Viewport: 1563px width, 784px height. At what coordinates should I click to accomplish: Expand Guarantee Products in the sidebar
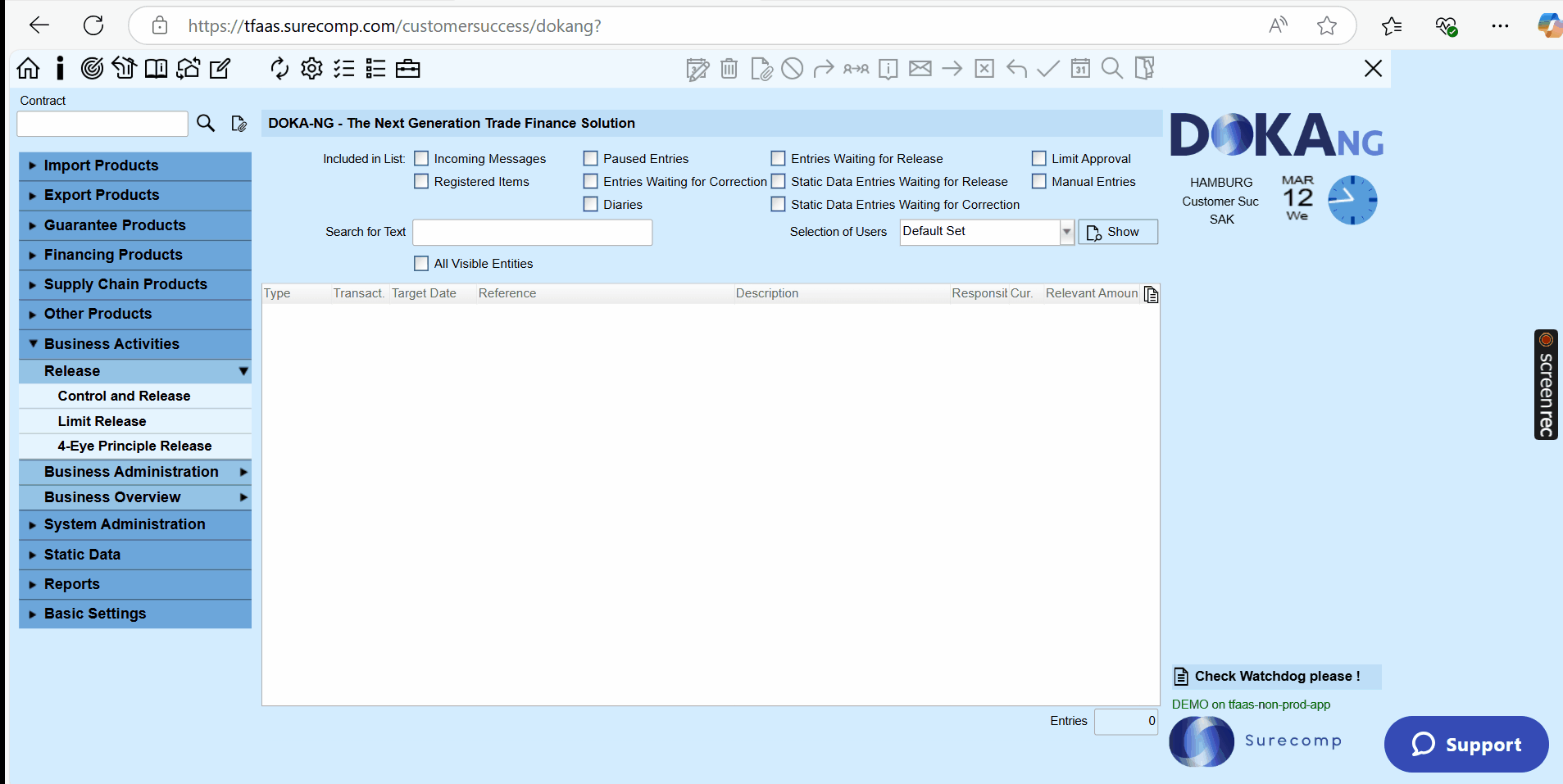(x=135, y=225)
